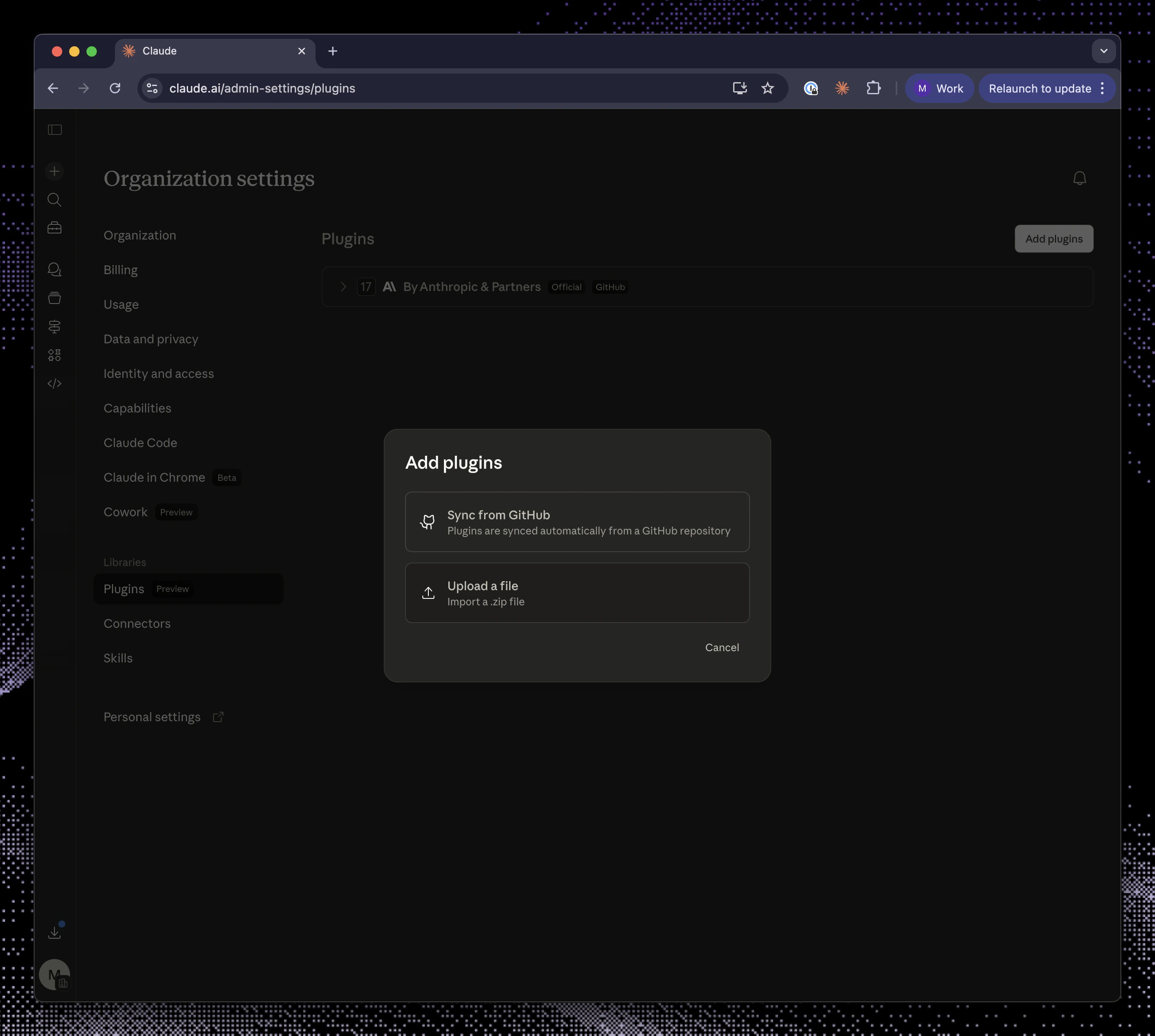
Task: Open the briefcase admin icon in sidebar
Action: coord(54,227)
